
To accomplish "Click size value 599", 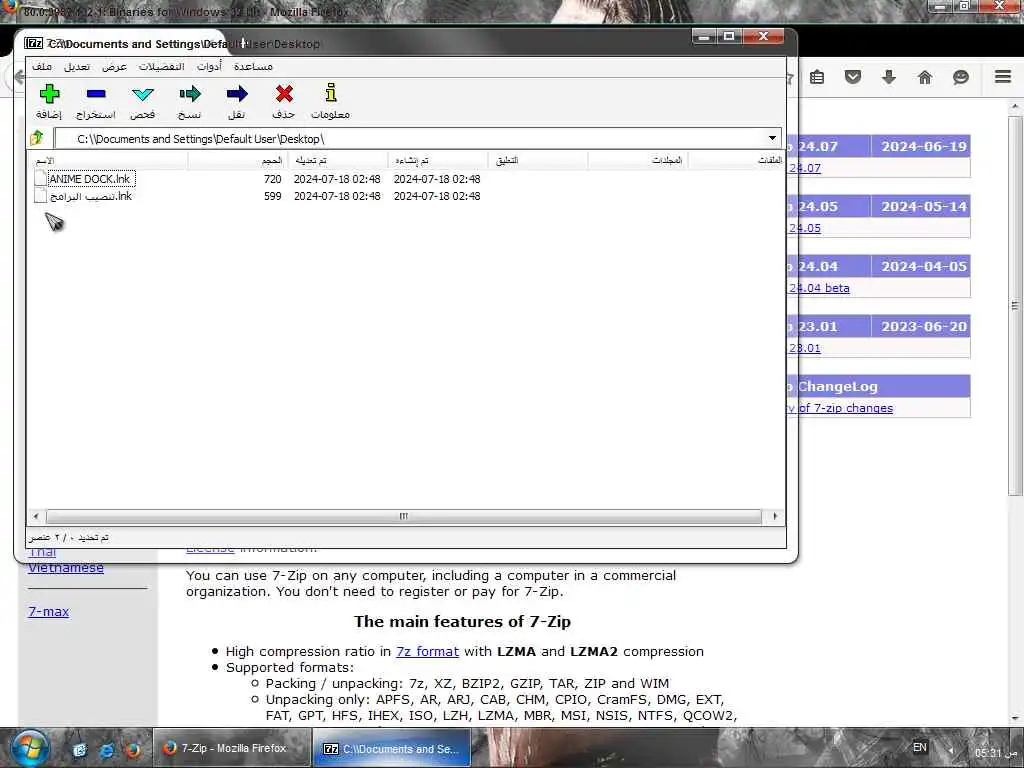I will tap(272, 196).
